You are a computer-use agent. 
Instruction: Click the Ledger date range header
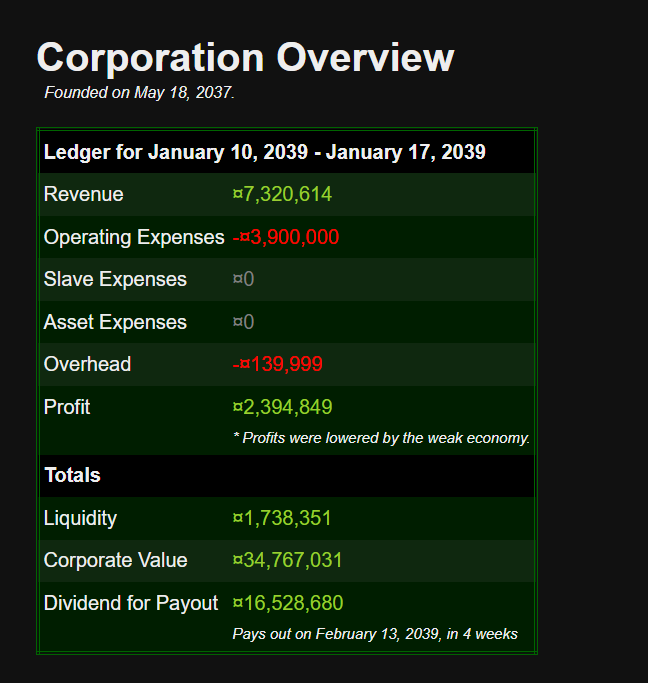(264, 152)
